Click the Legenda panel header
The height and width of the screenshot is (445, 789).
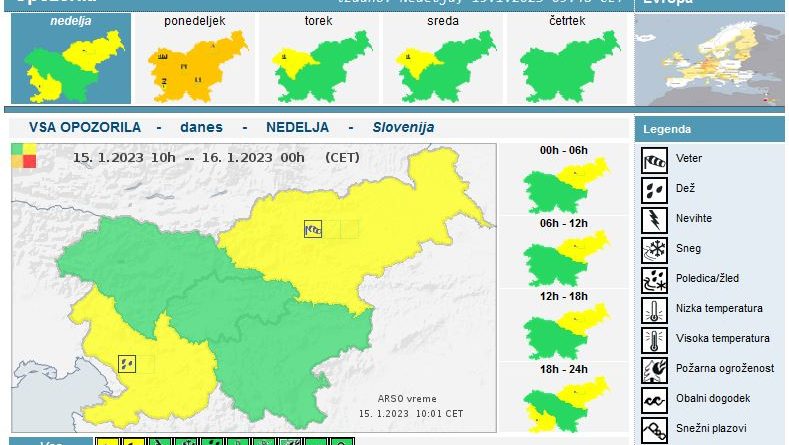coord(709,129)
